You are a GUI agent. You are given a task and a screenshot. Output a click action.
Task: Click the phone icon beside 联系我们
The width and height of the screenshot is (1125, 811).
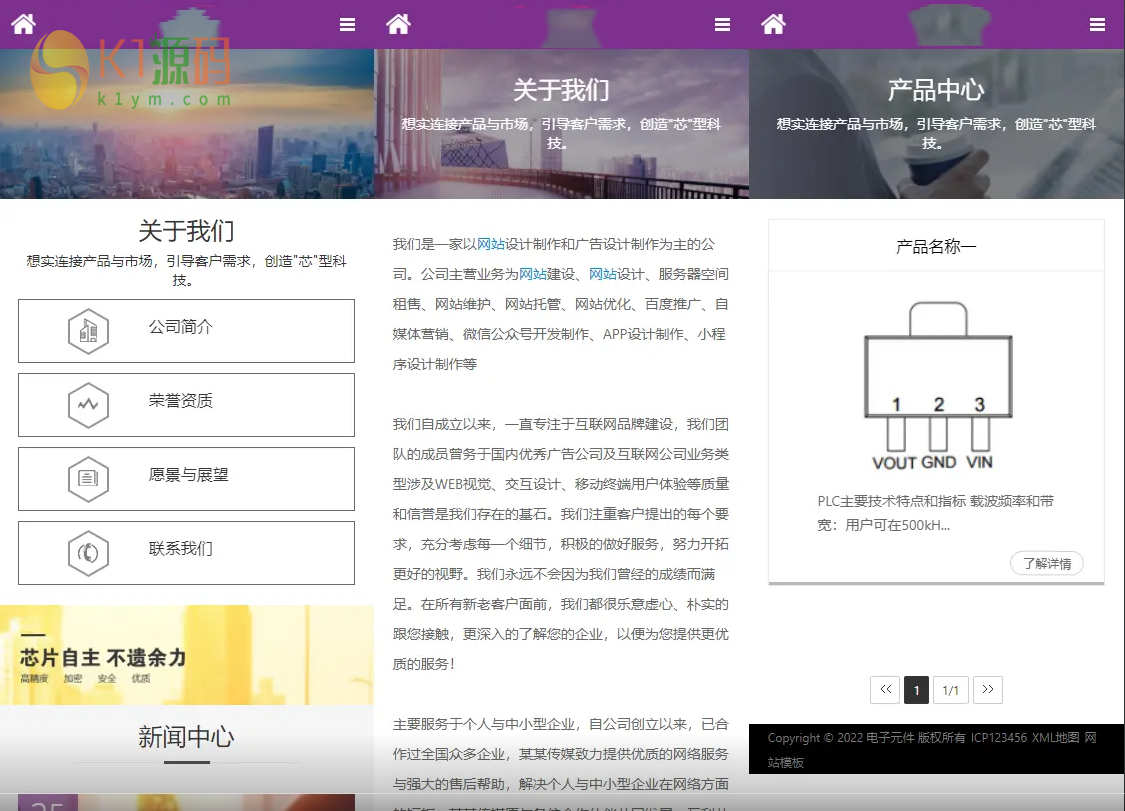coord(88,553)
